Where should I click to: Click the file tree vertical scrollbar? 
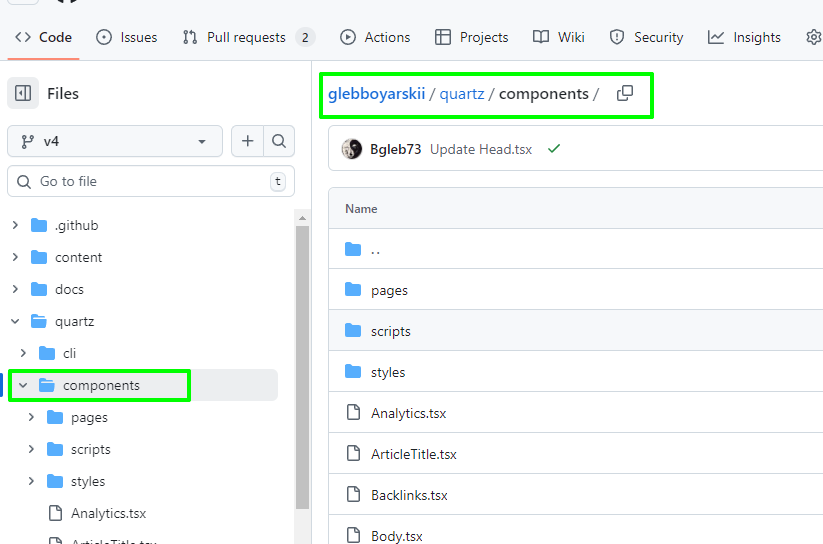click(x=302, y=360)
